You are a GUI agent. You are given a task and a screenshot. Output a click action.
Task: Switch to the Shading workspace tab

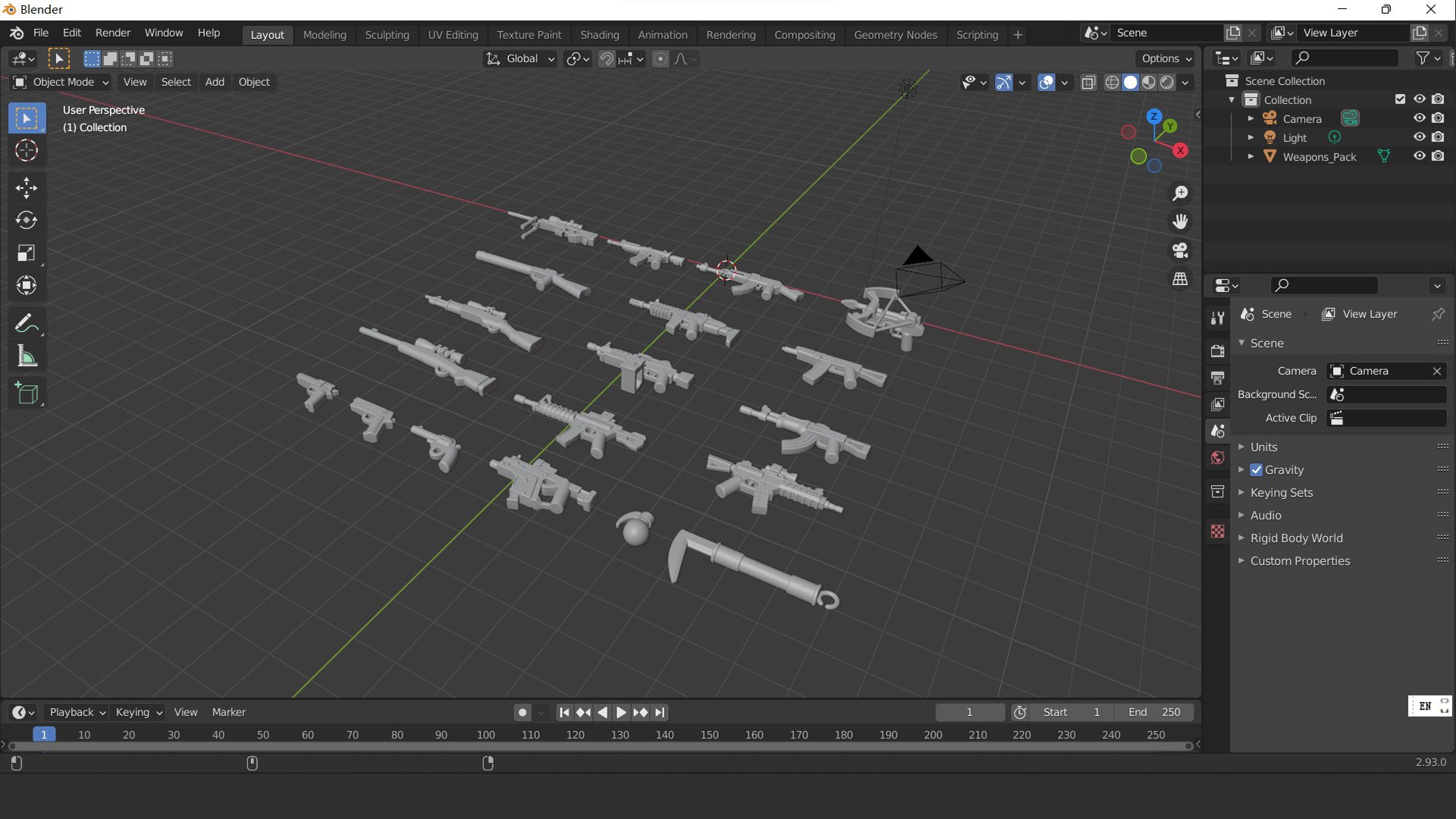600,35
